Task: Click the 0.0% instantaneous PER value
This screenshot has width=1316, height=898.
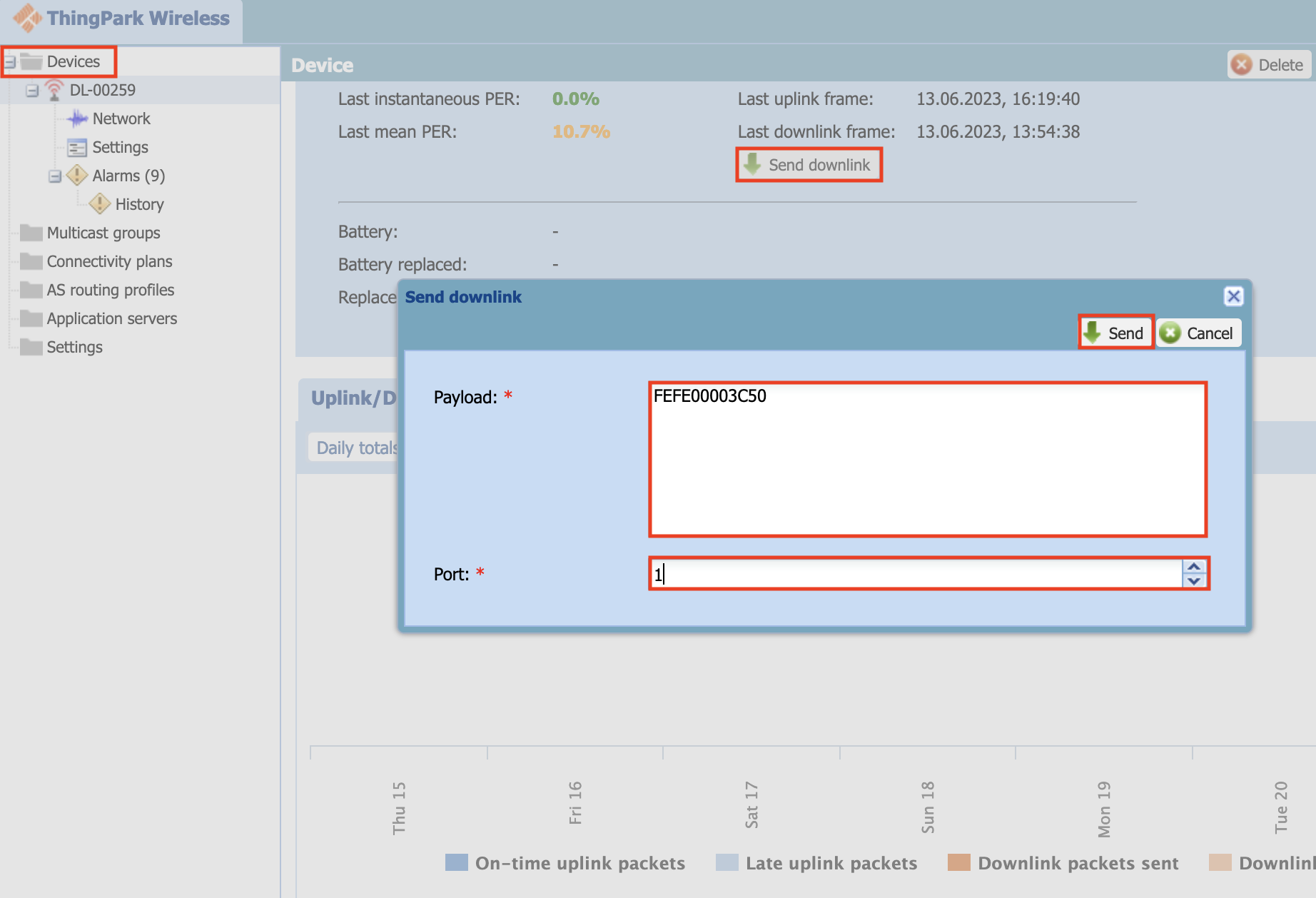Action: [576, 99]
